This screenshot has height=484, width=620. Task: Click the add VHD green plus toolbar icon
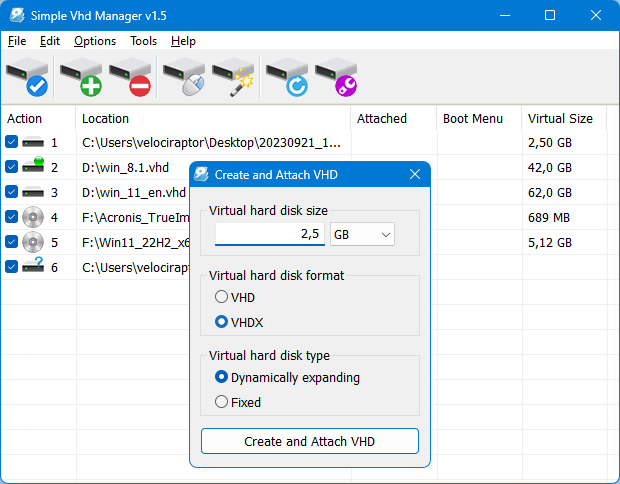pos(80,77)
